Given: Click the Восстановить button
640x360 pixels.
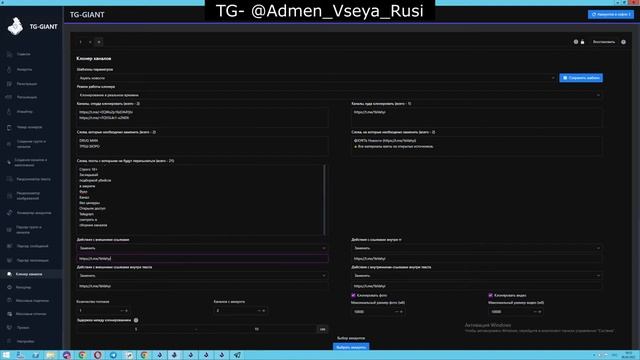Looking at the screenshot, I should 604,42.
